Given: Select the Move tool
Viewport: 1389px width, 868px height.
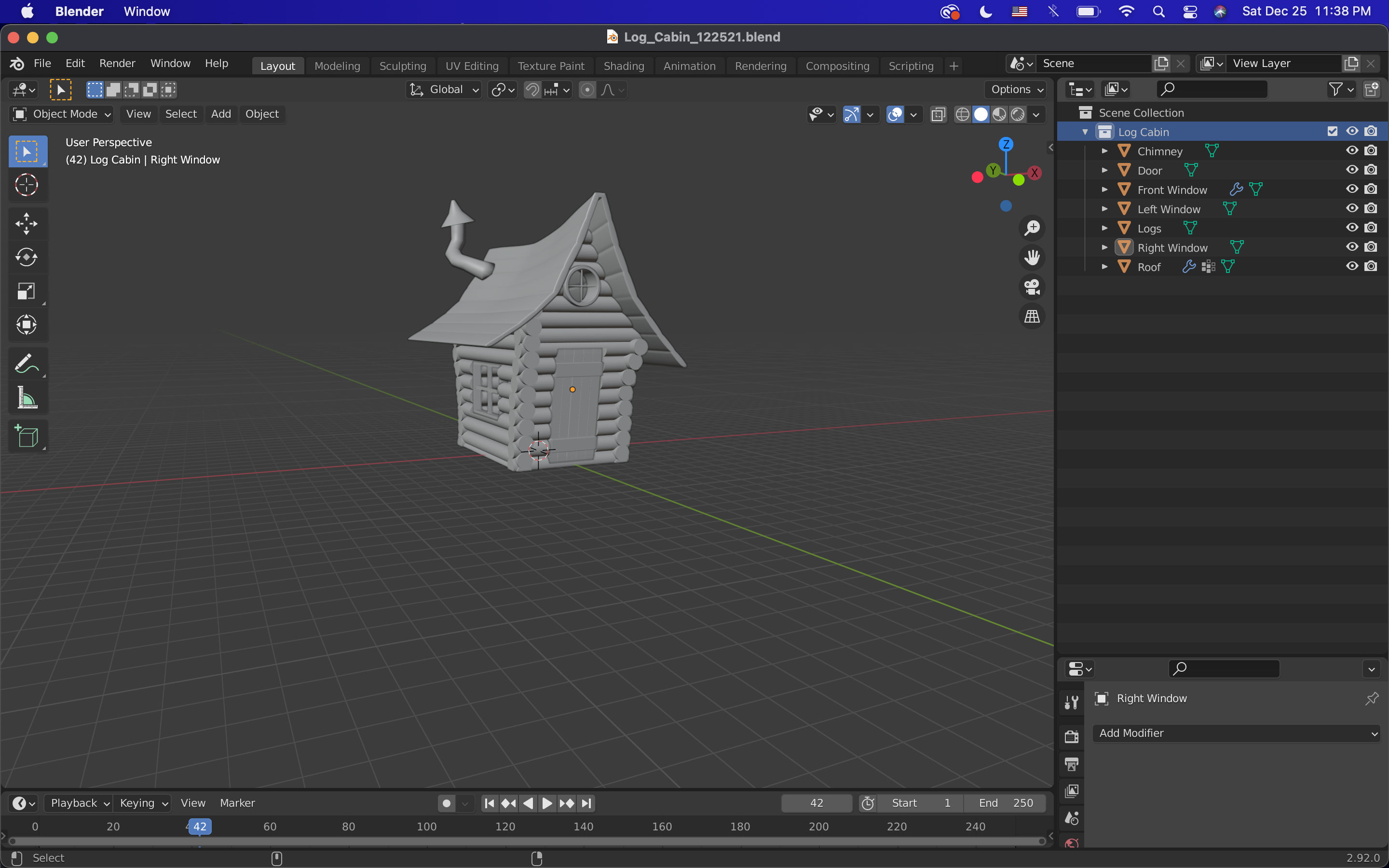Looking at the screenshot, I should pos(27,223).
